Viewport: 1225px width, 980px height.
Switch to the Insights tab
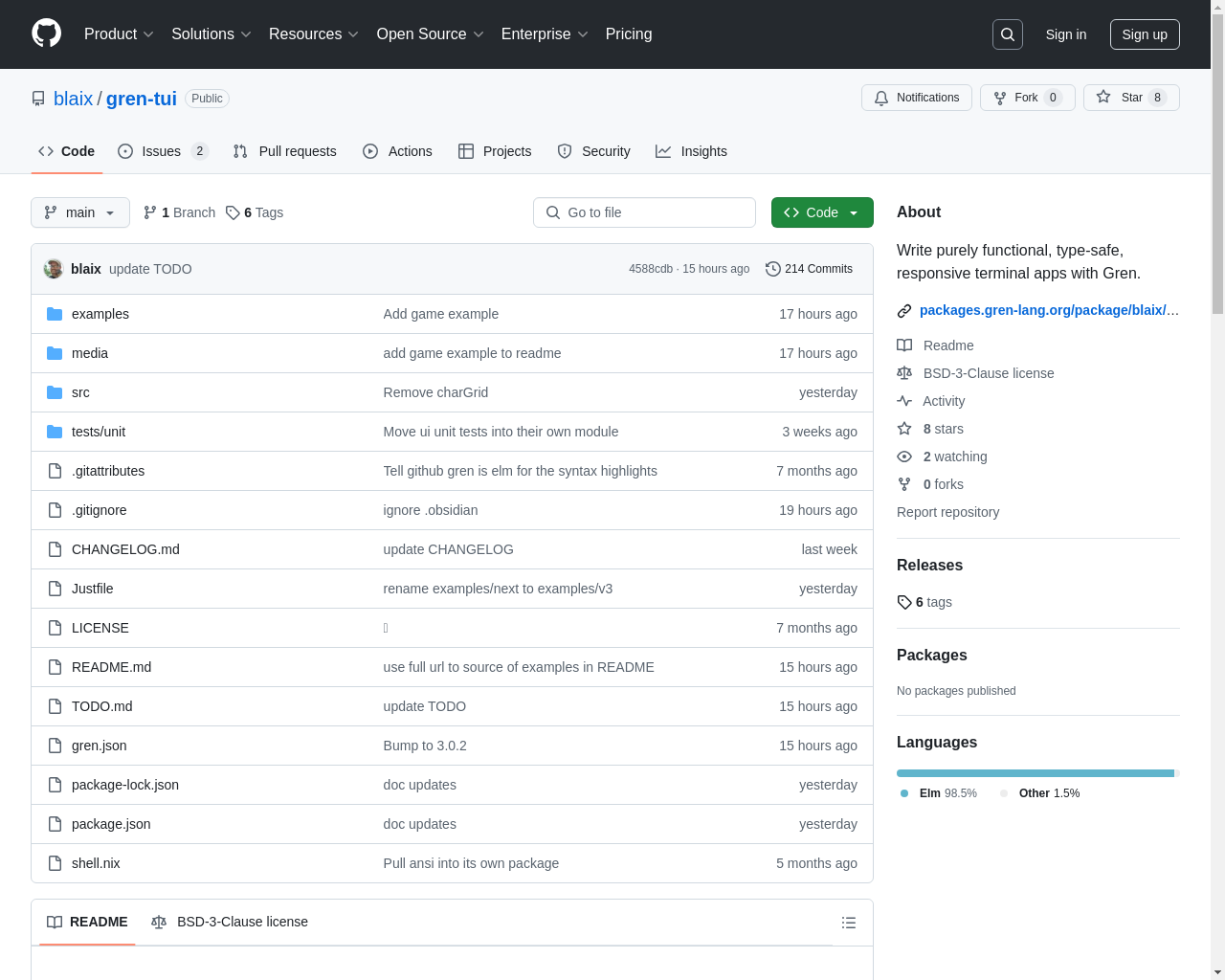(x=691, y=151)
